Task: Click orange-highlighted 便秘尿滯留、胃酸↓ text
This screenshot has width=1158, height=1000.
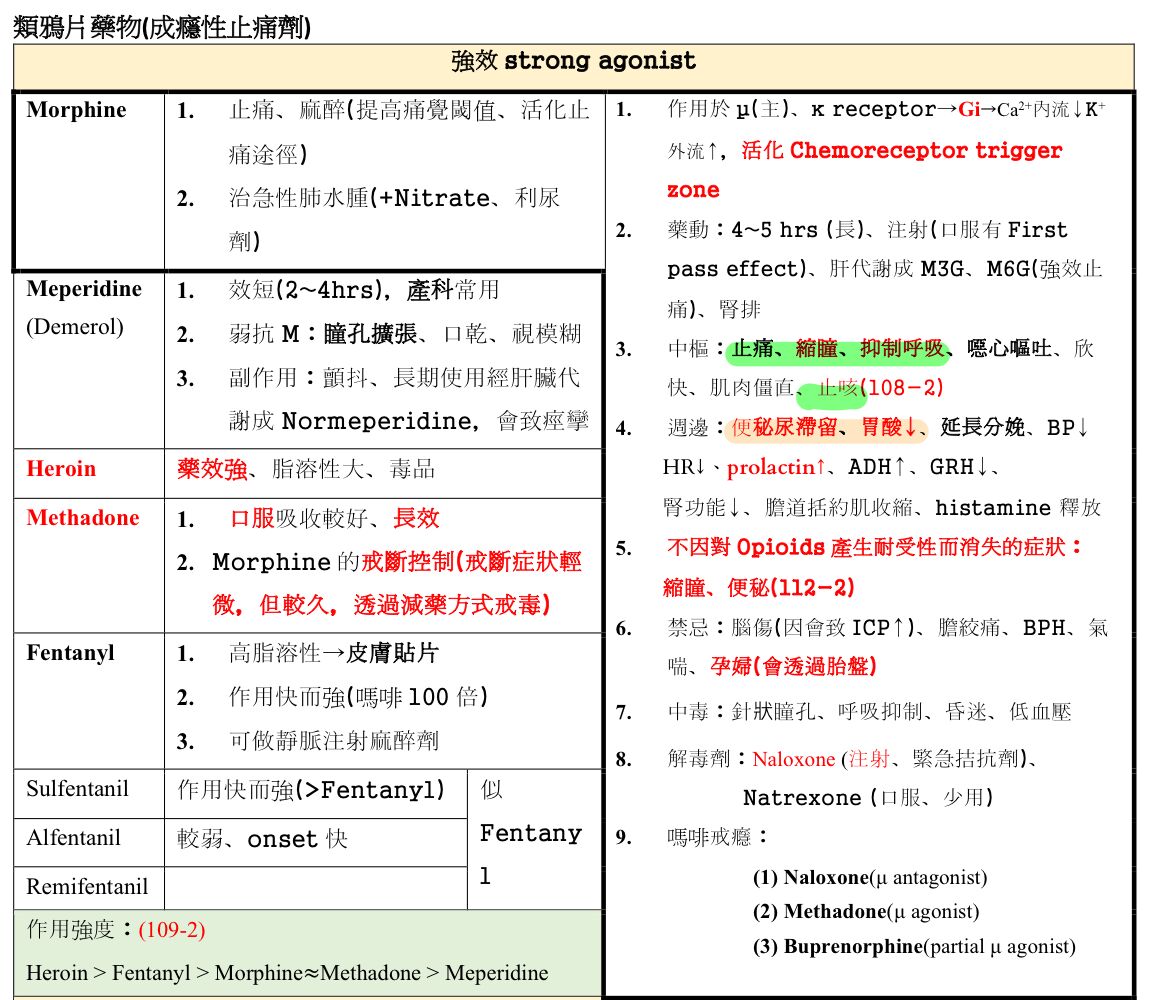Action: tap(829, 428)
